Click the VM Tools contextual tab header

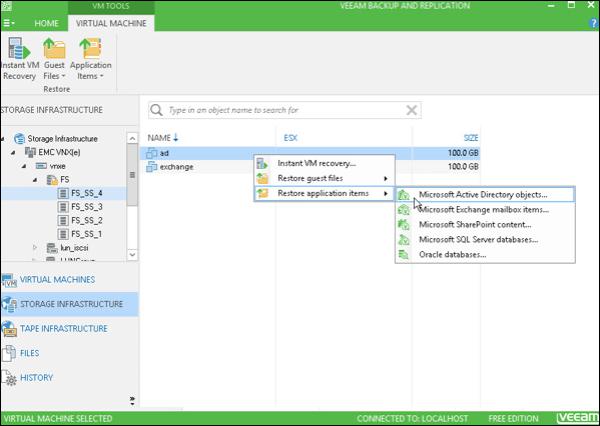tap(111, 6)
